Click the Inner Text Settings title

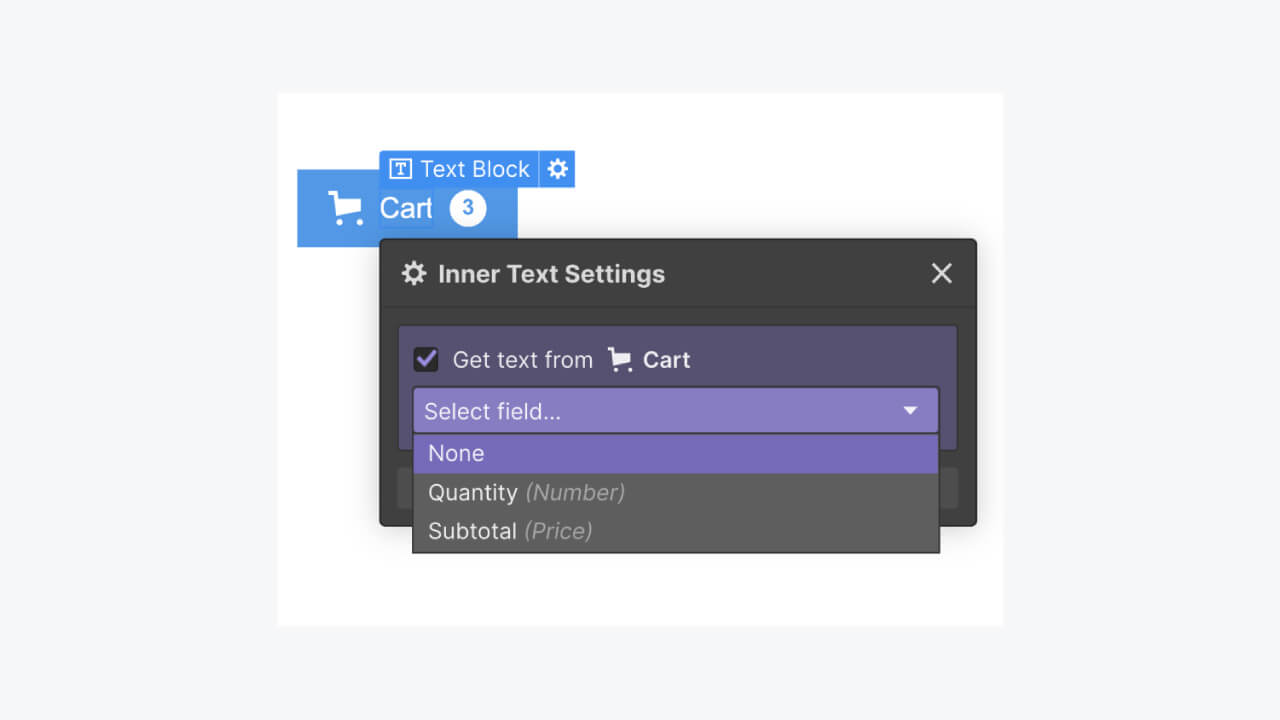point(551,274)
